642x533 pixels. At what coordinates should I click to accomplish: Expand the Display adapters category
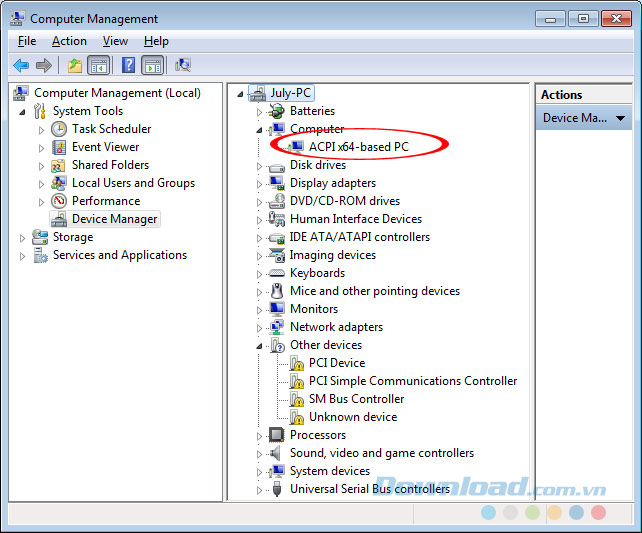tap(259, 184)
